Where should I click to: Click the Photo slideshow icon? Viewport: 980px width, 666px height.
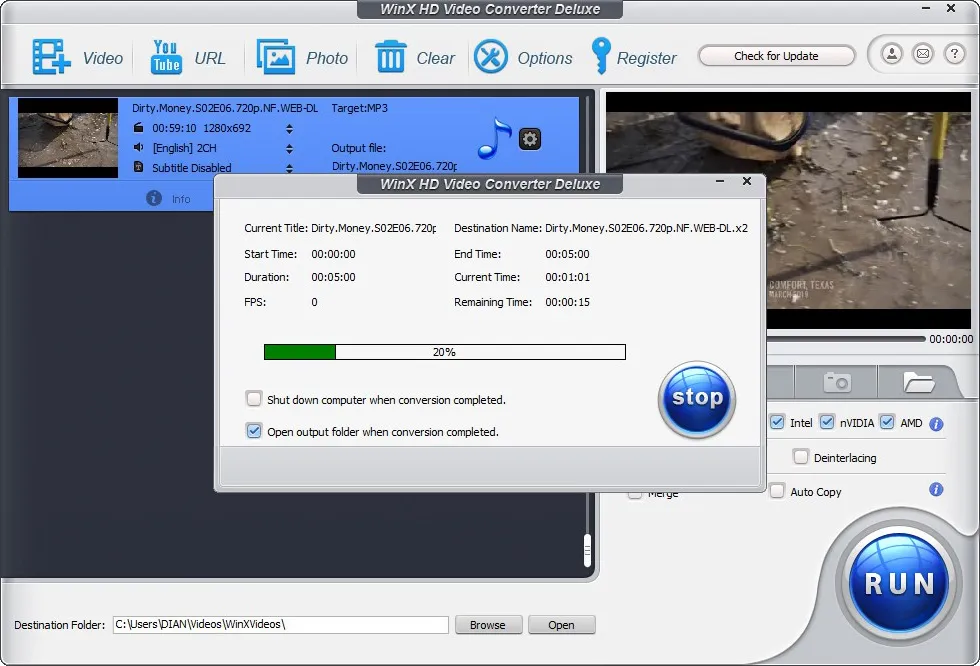[x=275, y=57]
